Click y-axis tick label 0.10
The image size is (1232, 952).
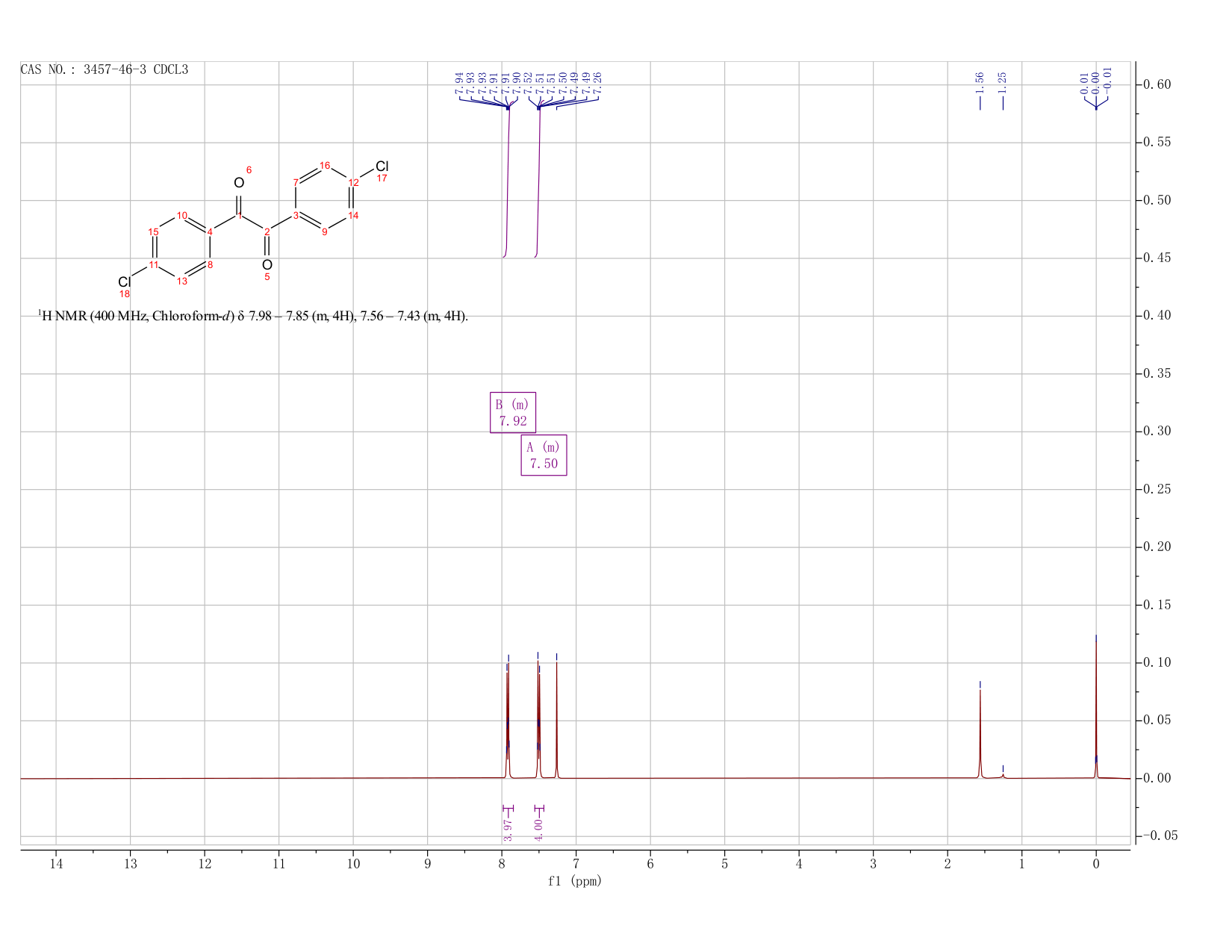1156,662
